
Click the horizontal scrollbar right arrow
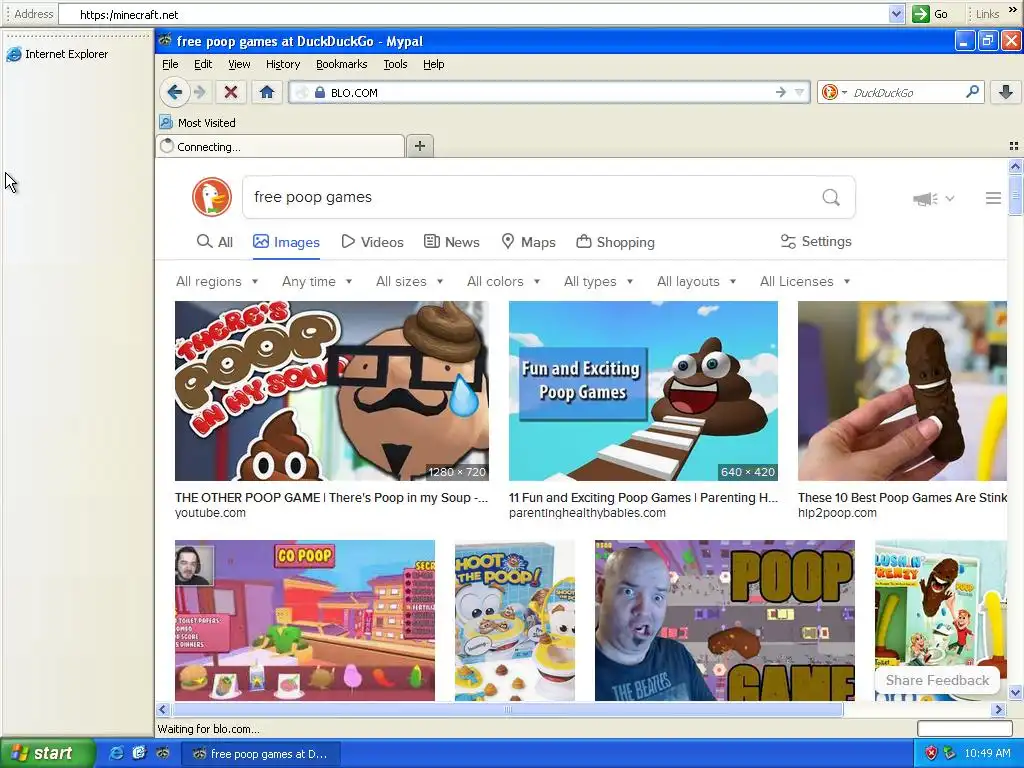(998, 709)
